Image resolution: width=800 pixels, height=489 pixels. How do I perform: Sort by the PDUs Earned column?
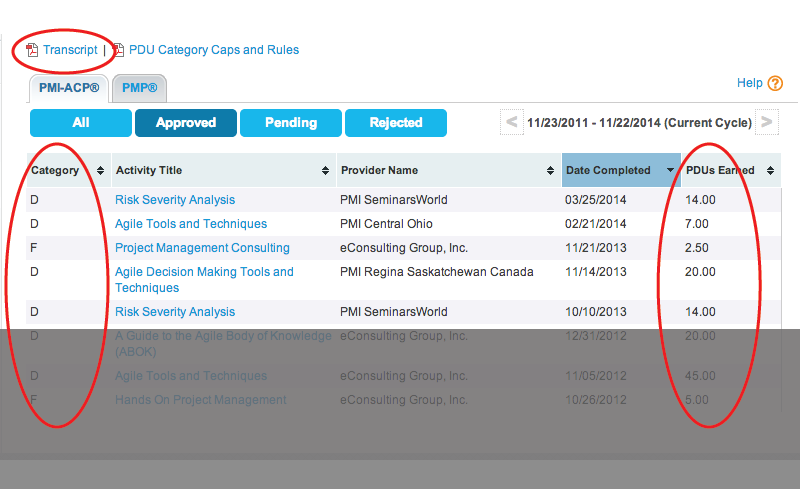[x=731, y=170]
